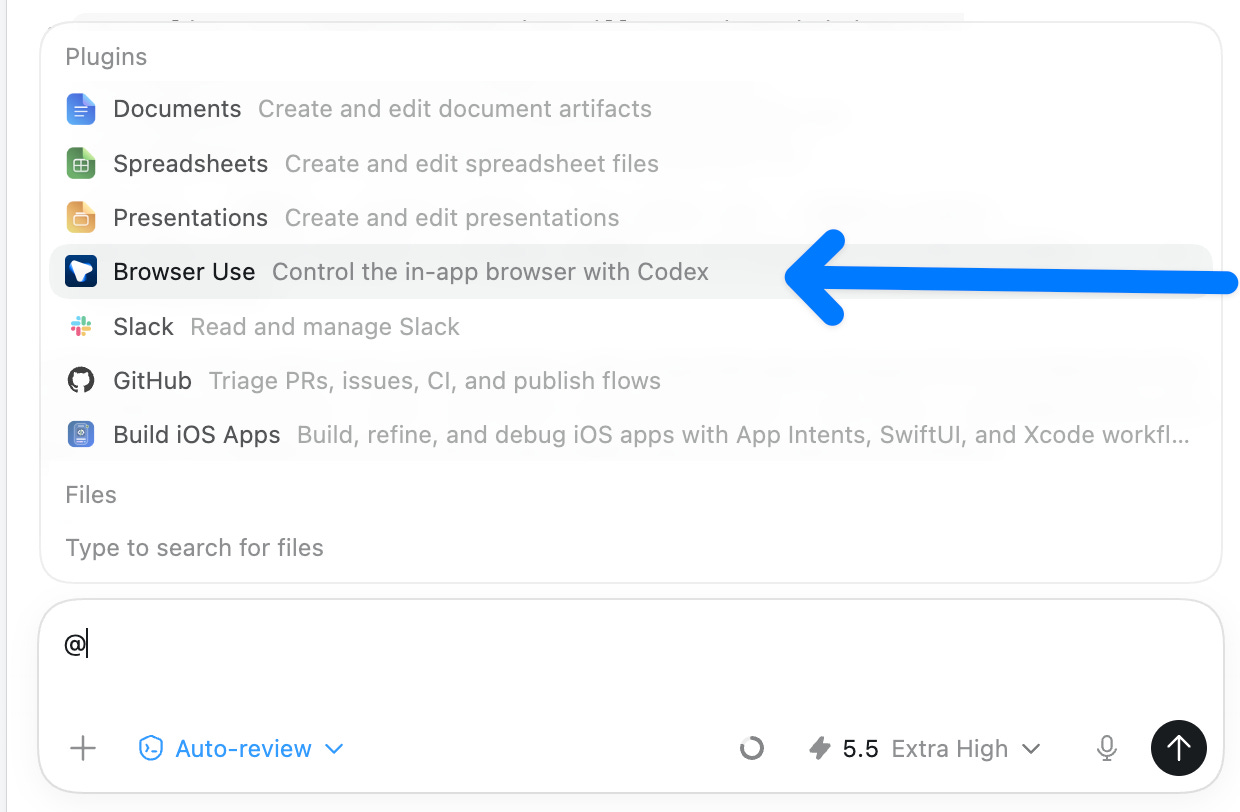Choose the Slack plugin entry
Image resolution: width=1240 pixels, height=812 pixels.
630,326
